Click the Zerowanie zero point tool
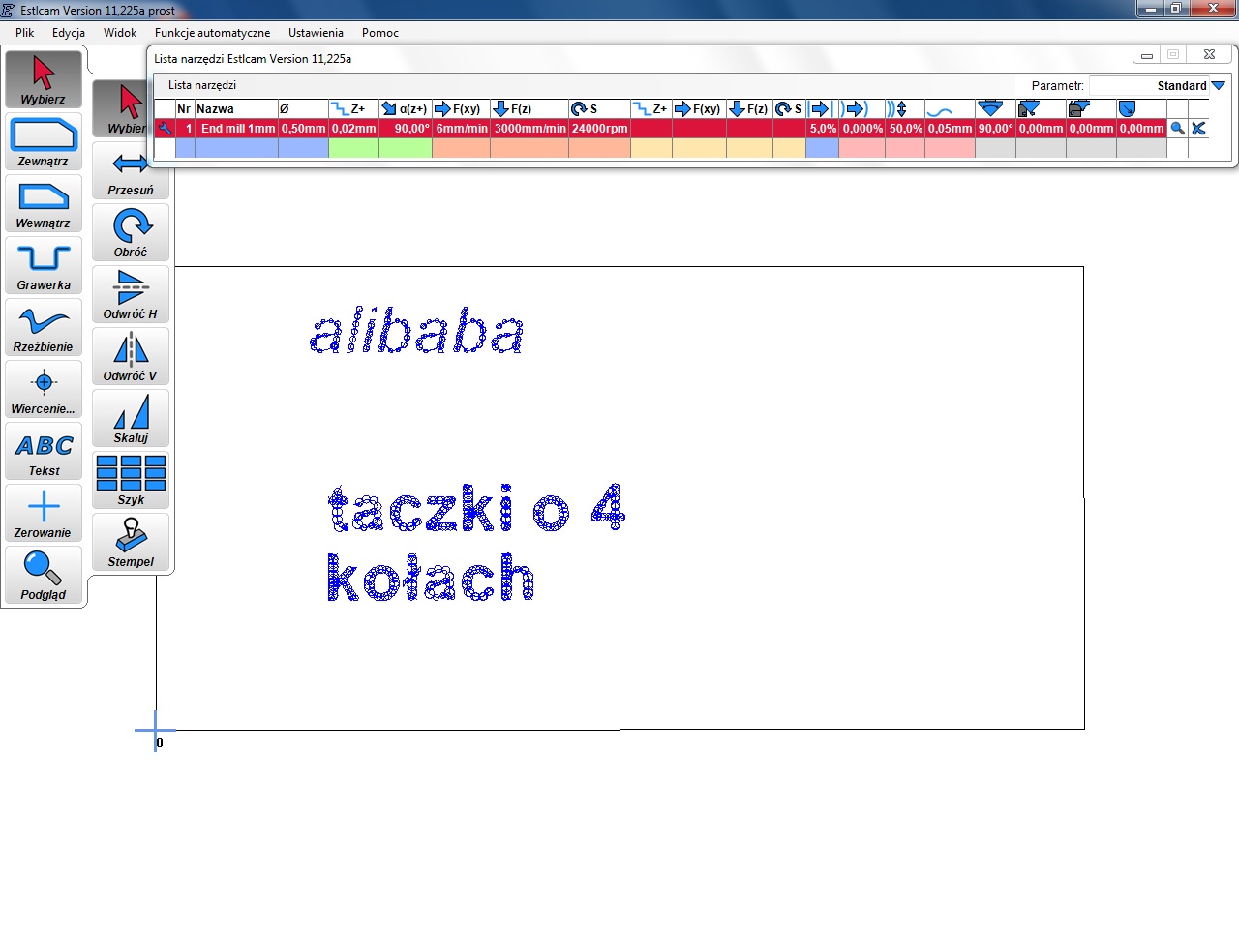This screenshot has height=952, width=1239. point(44,513)
